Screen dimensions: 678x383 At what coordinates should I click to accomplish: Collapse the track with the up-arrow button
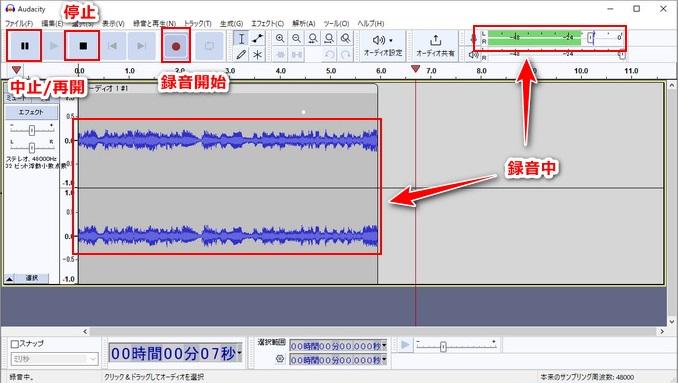click(x=9, y=278)
